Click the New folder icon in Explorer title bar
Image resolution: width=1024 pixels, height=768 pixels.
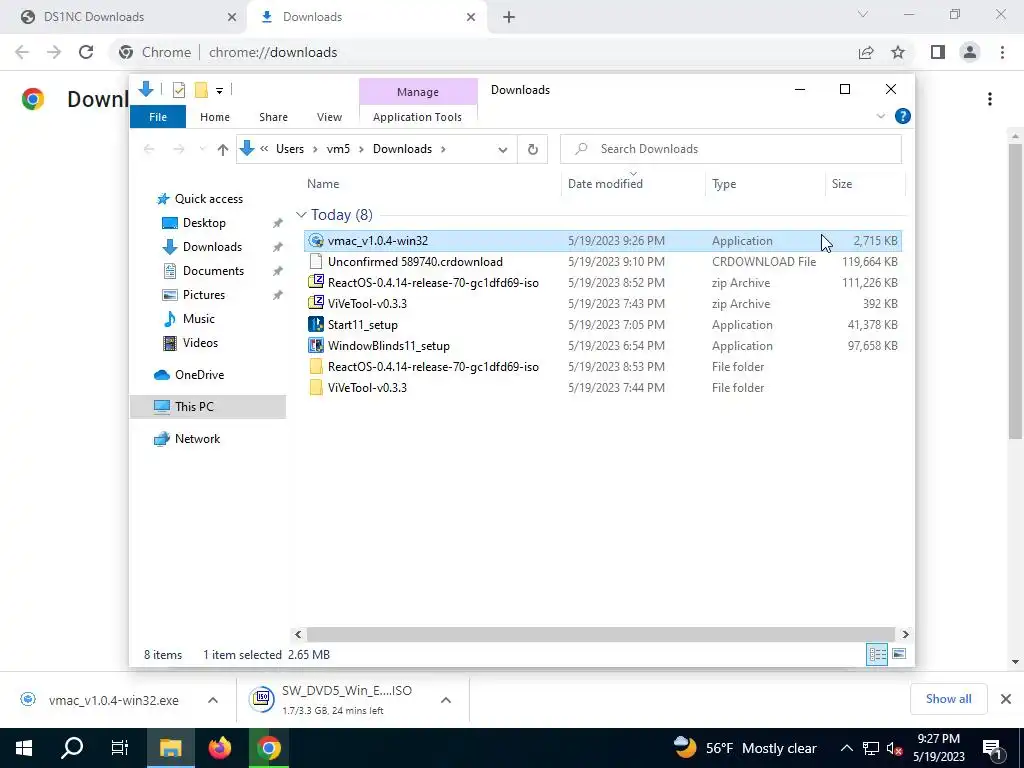[x=201, y=90]
